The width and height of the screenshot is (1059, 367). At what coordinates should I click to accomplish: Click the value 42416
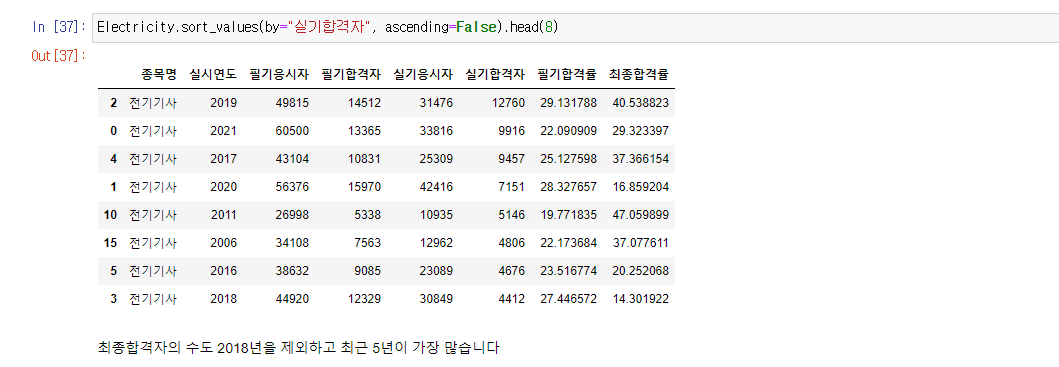436,187
